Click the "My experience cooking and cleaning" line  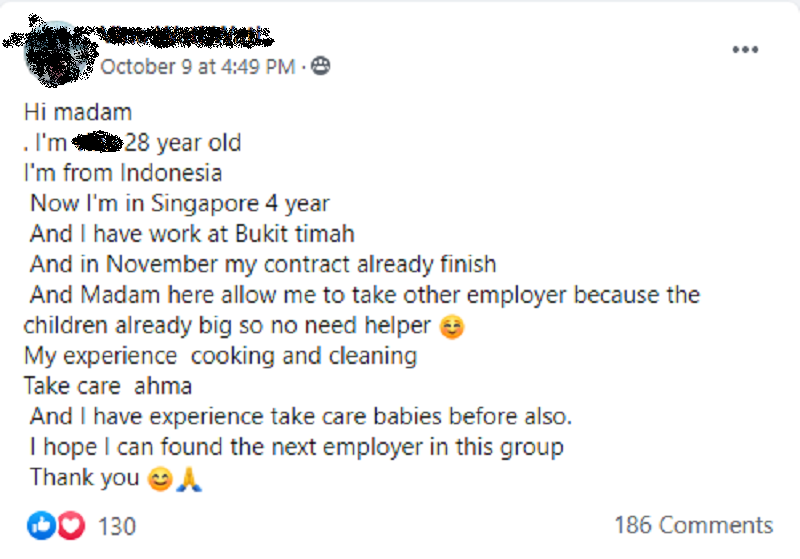click(x=220, y=356)
